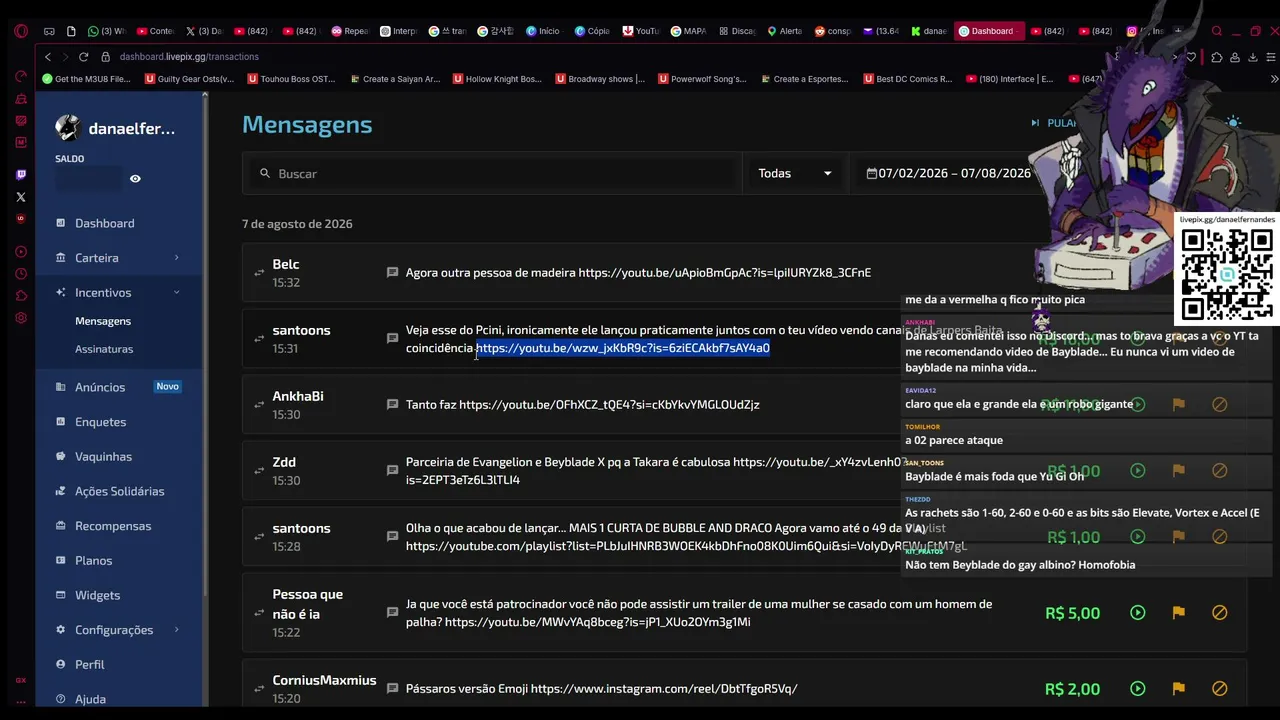Open the Instagram reel link

664,688
